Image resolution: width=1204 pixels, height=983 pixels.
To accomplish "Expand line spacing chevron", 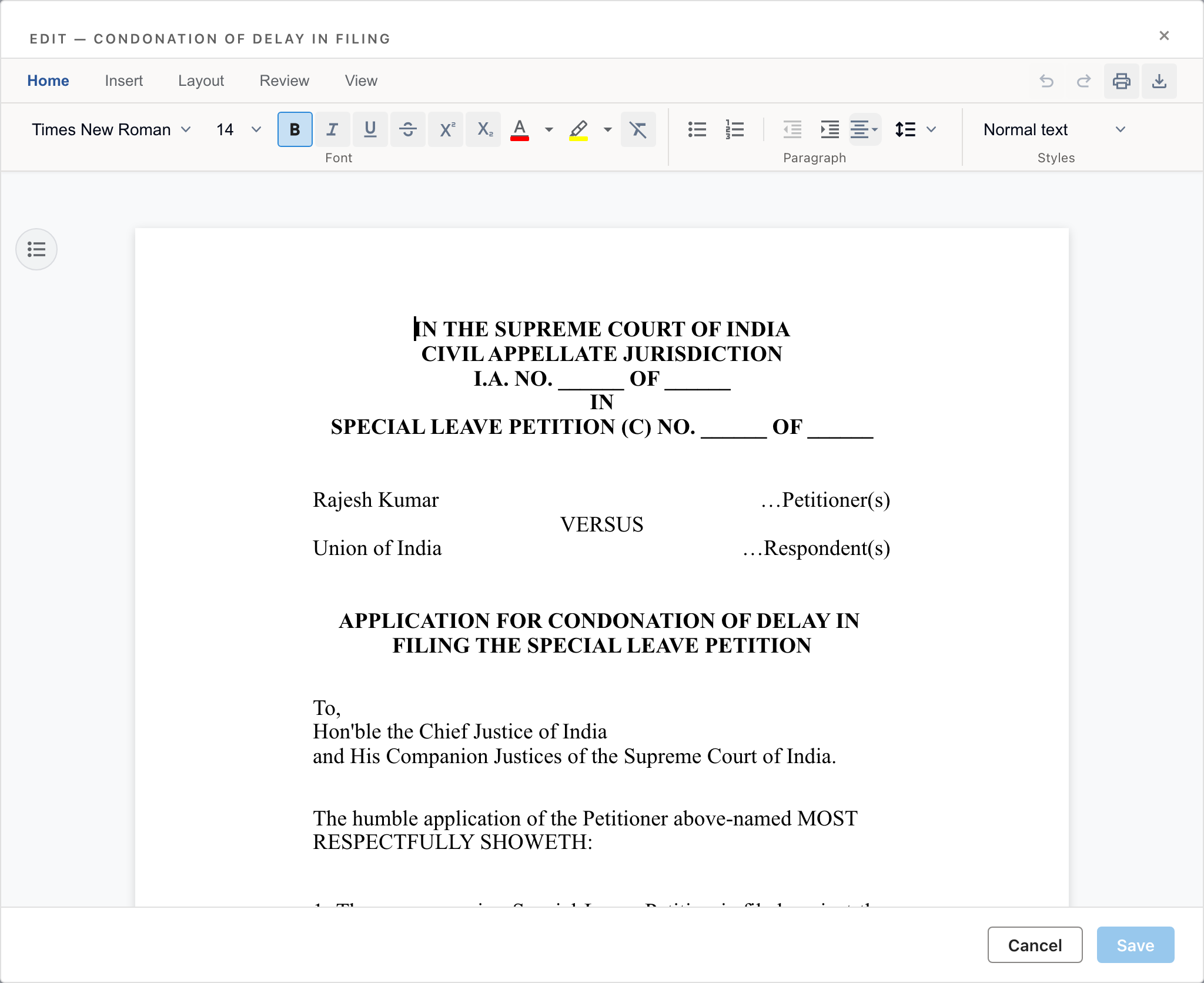I will (931, 129).
